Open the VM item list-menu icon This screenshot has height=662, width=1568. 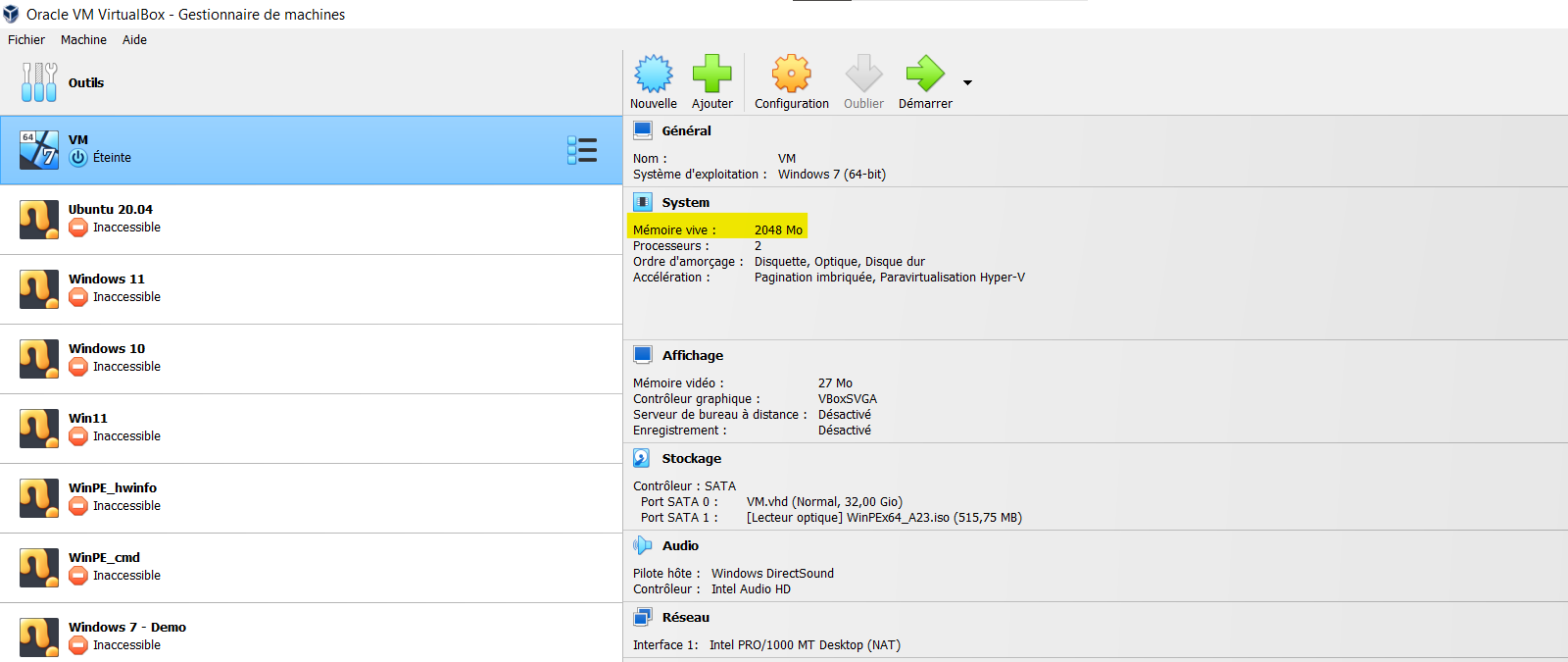[x=582, y=150]
